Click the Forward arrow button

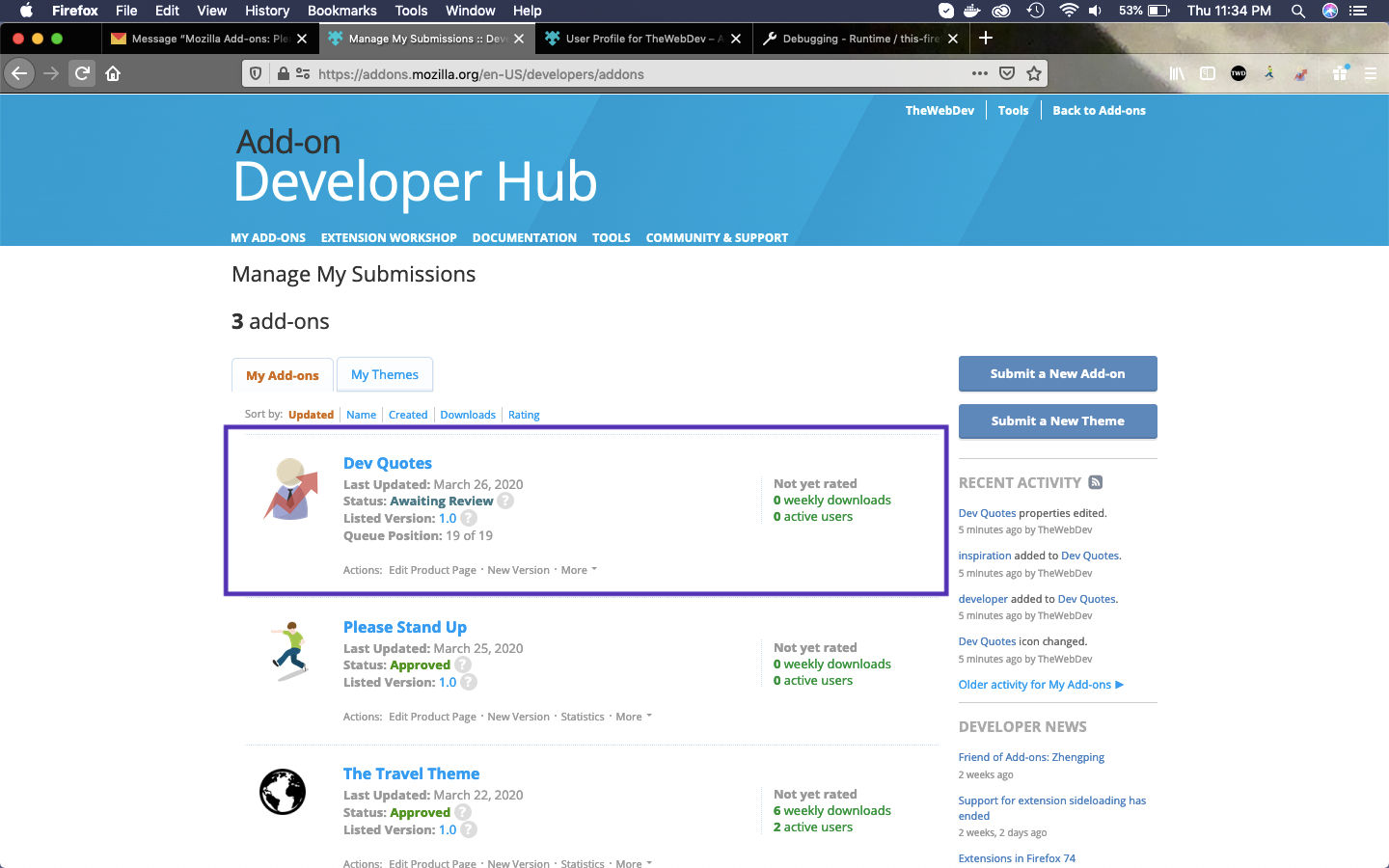pyautogui.click(x=51, y=73)
